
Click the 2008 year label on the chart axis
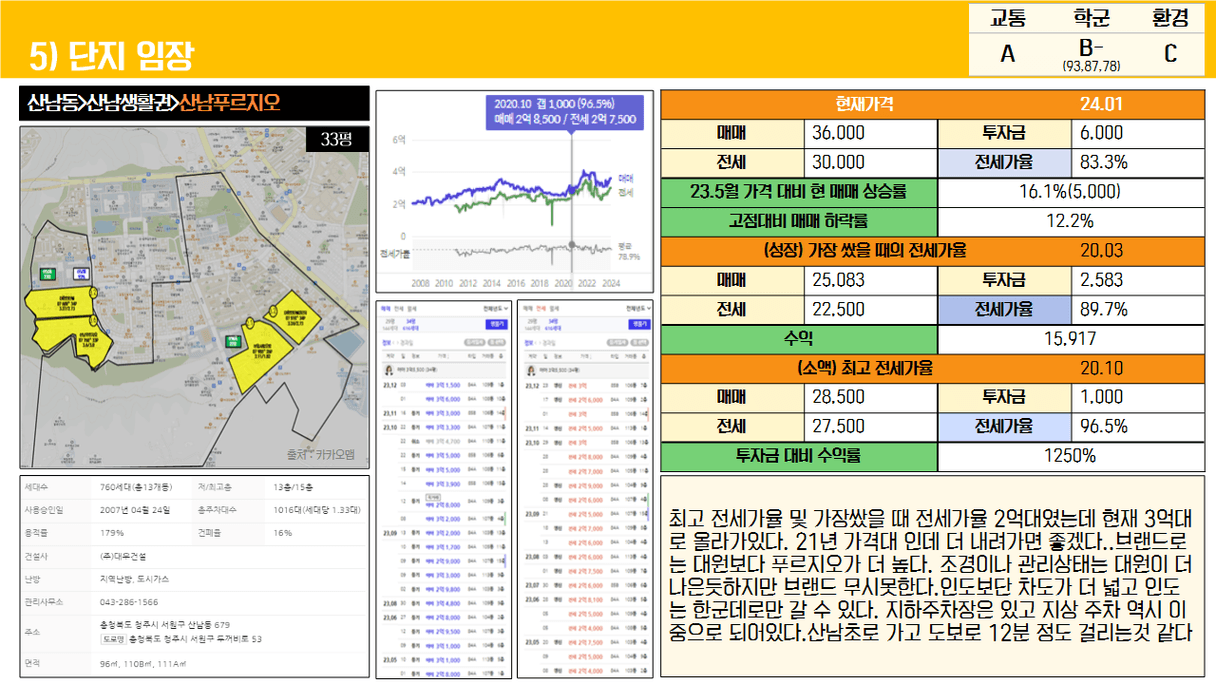(421, 283)
